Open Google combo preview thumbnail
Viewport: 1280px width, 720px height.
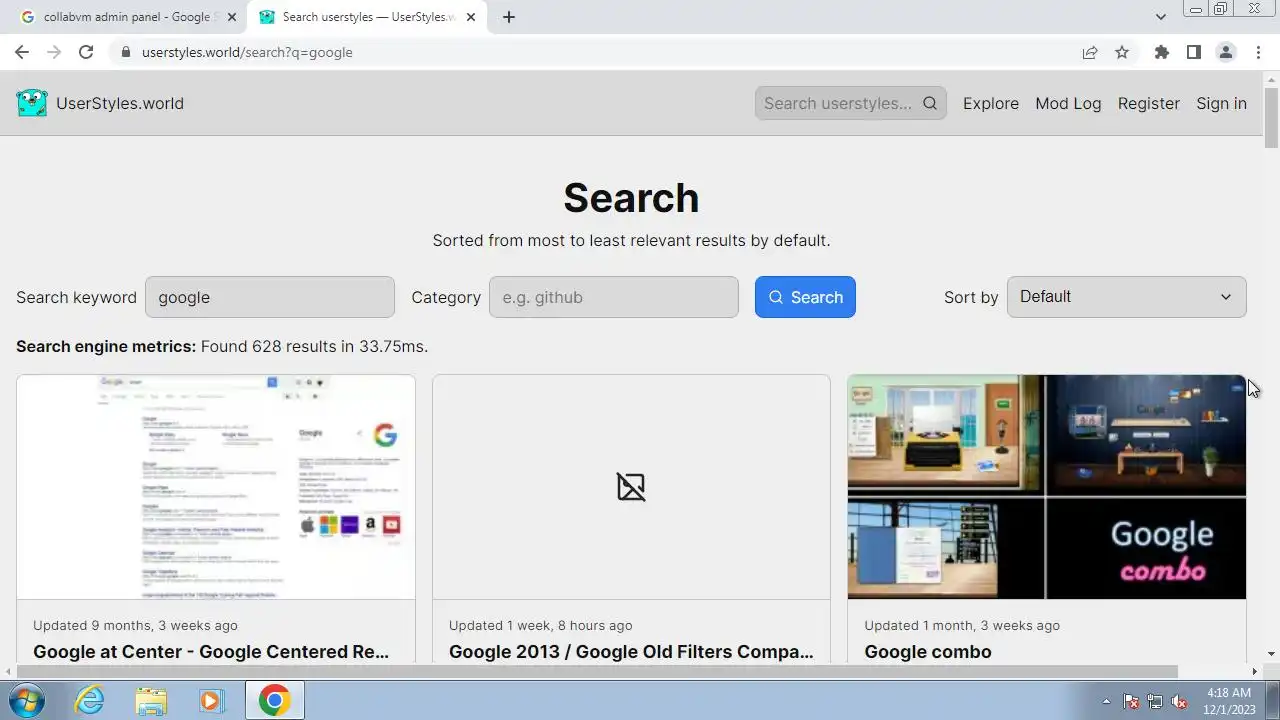pos(1047,487)
